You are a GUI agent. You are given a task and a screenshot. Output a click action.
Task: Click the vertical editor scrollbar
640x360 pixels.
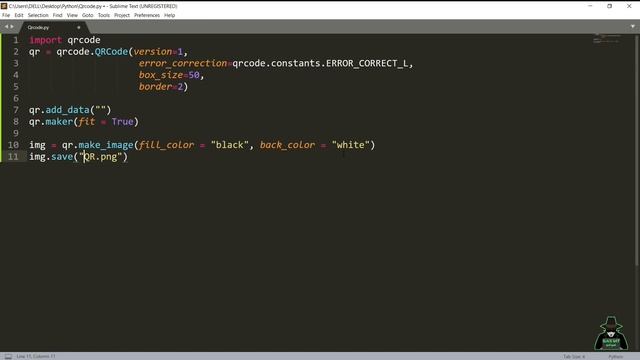[x=637, y=150]
